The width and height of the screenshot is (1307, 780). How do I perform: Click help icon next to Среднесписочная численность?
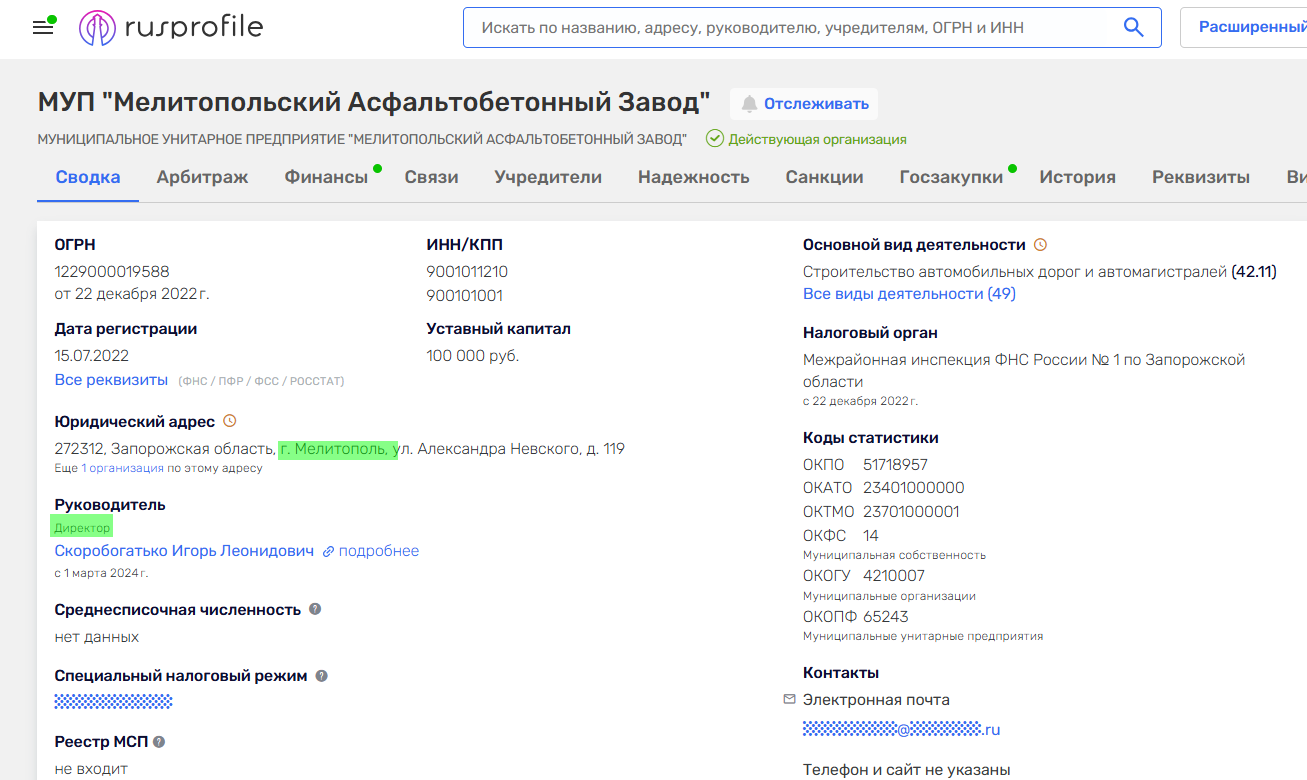click(x=315, y=609)
